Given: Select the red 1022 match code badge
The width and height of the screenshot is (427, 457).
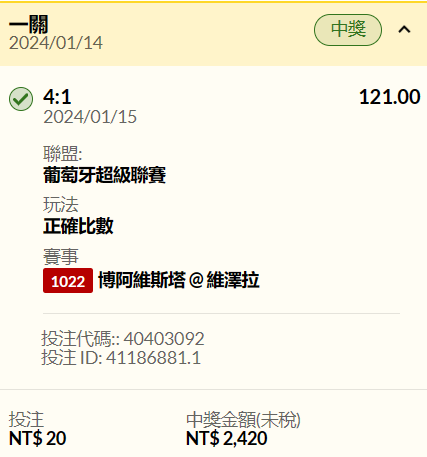Looking at the screenshot, I should (68, 281).
